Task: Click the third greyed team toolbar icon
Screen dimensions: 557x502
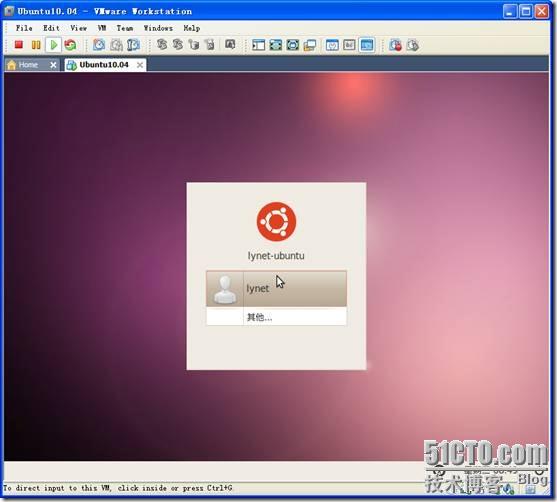Action: 194,45
